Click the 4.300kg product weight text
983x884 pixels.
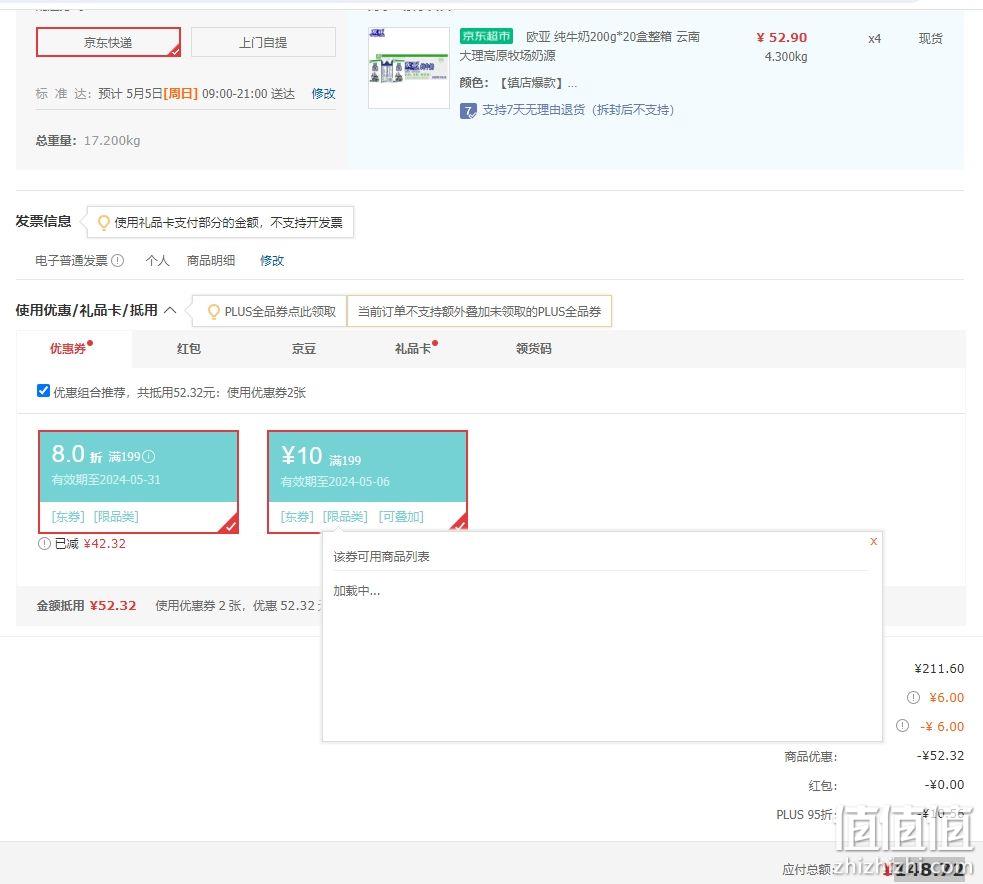(786, 57)
